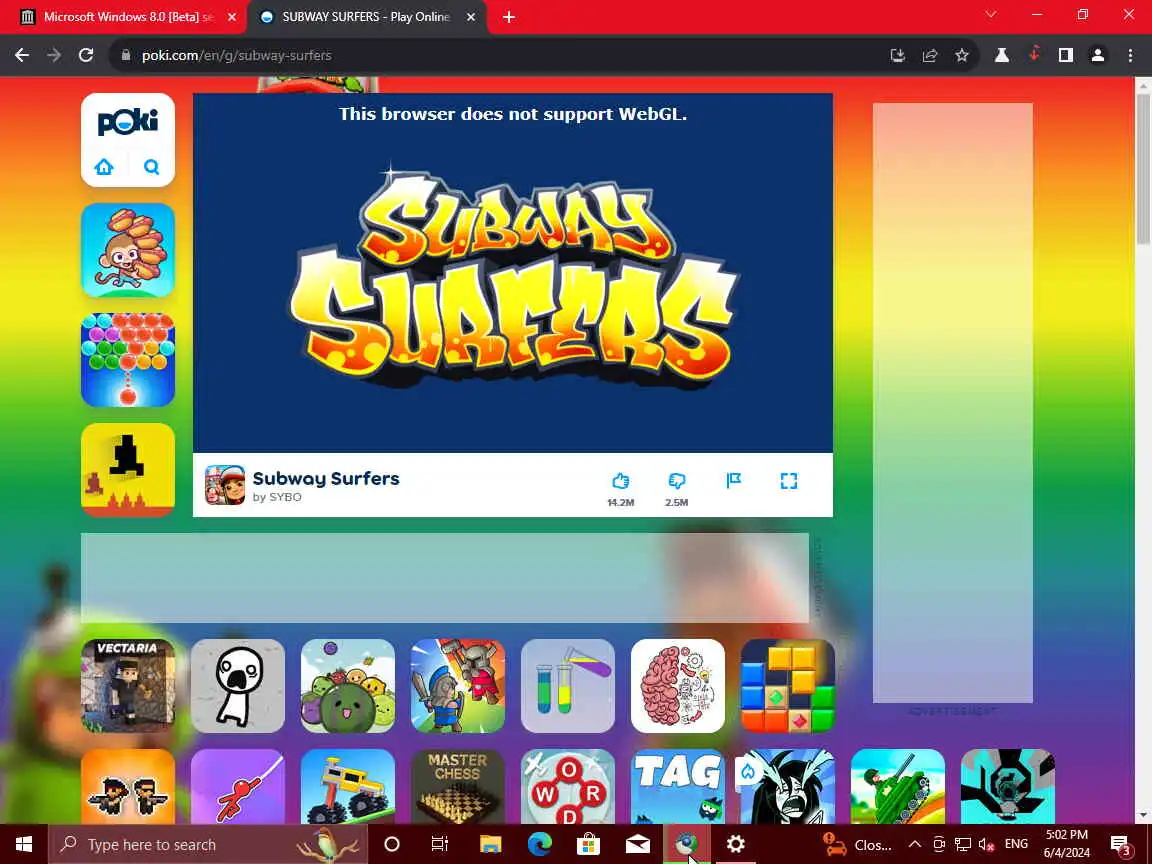Report the game using flag icon

coord(733,480)
